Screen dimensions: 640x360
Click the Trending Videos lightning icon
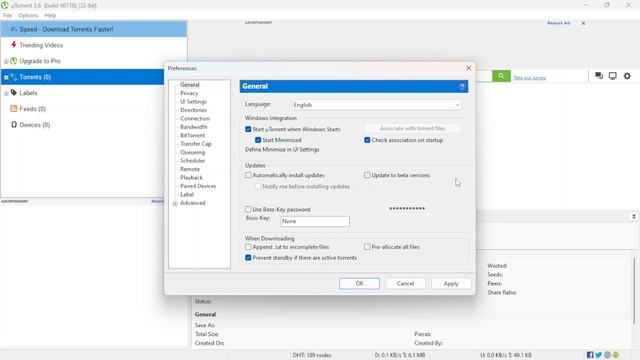(14, 44)
